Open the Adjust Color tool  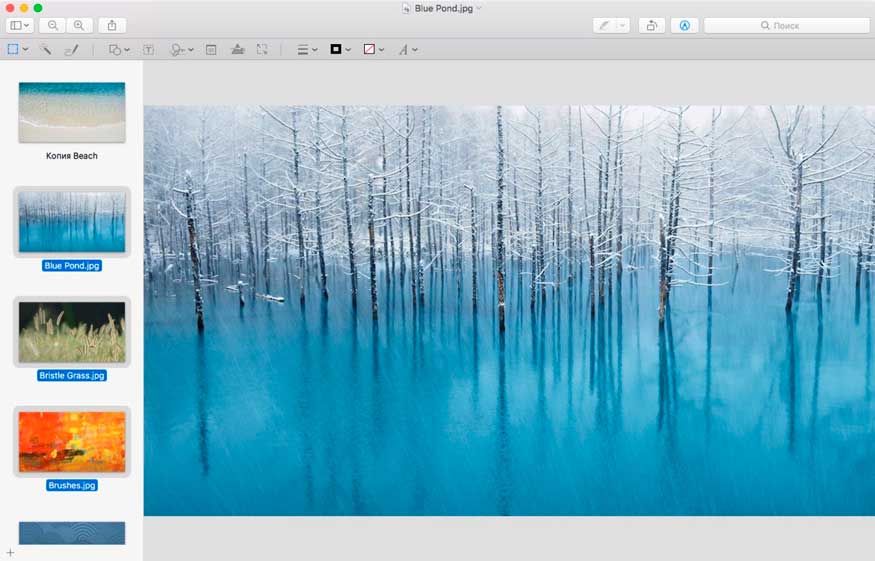(238, 50)
